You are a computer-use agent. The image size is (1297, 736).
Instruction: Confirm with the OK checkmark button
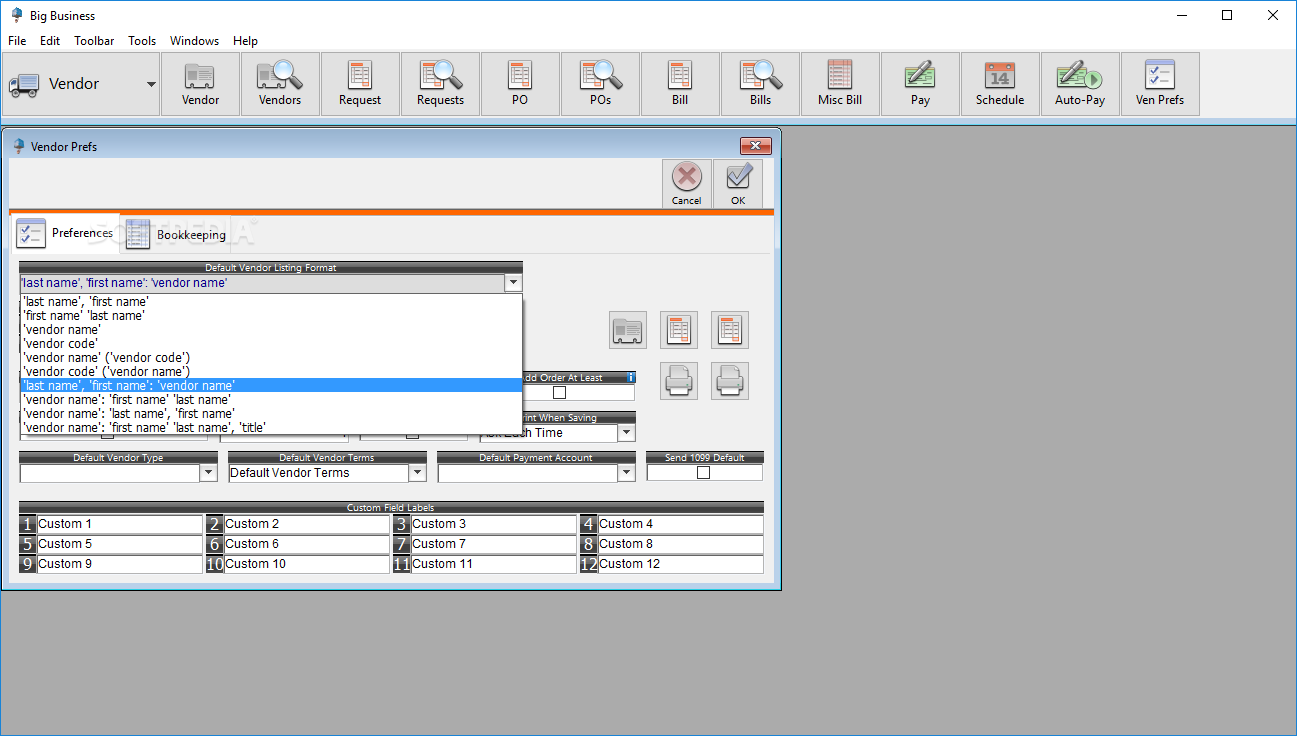738,184
